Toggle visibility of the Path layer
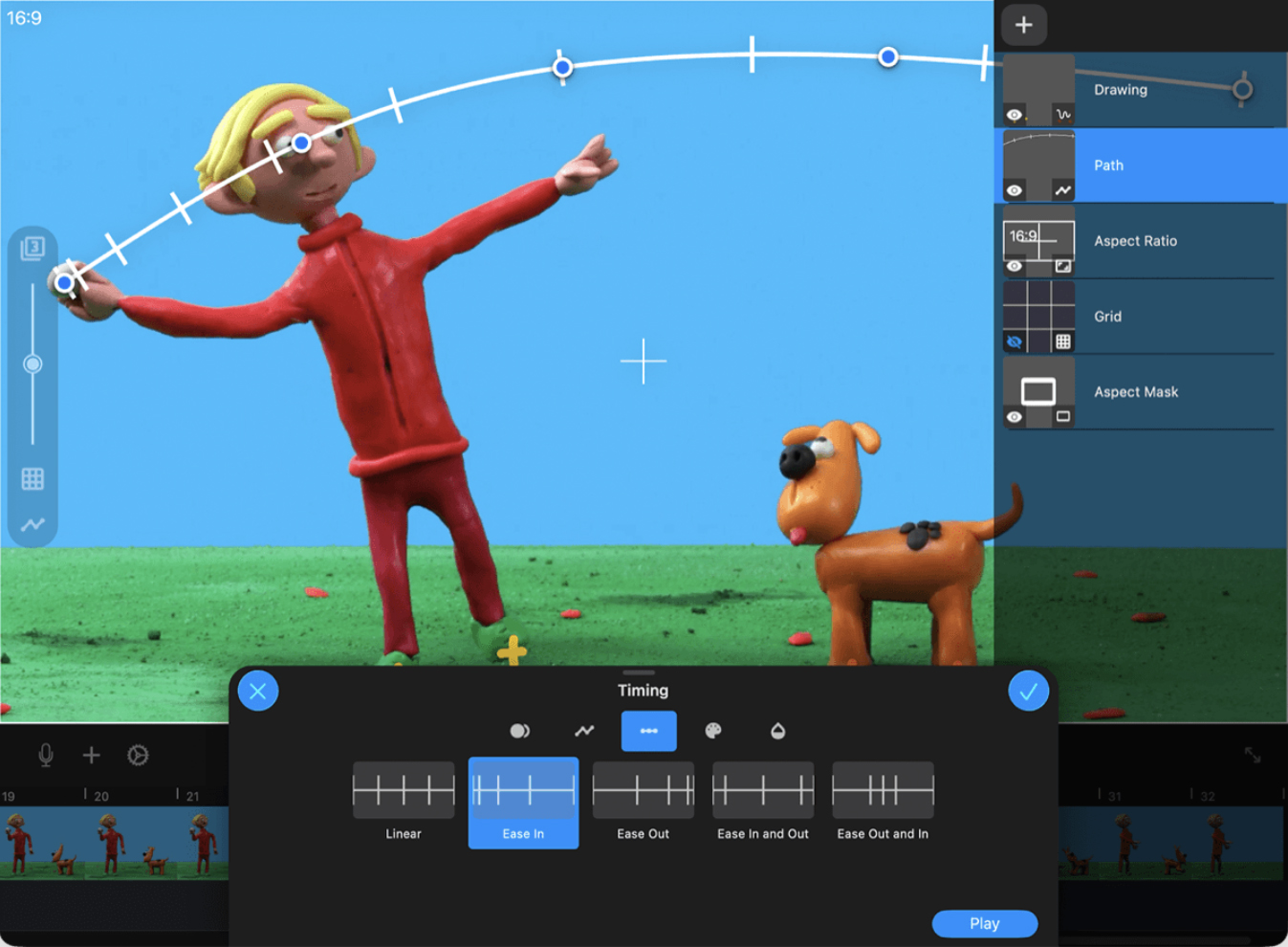1288x947 pixels. tap(1015, 191)
